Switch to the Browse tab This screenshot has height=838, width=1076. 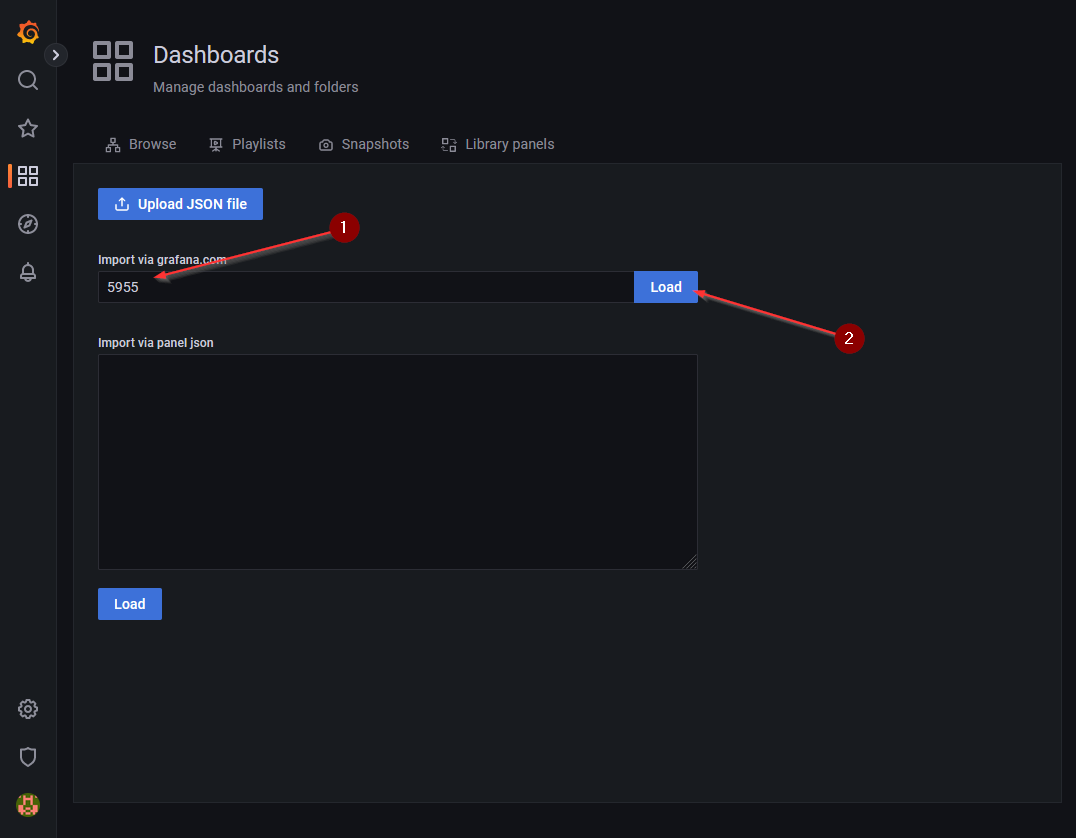pos(141,144)
